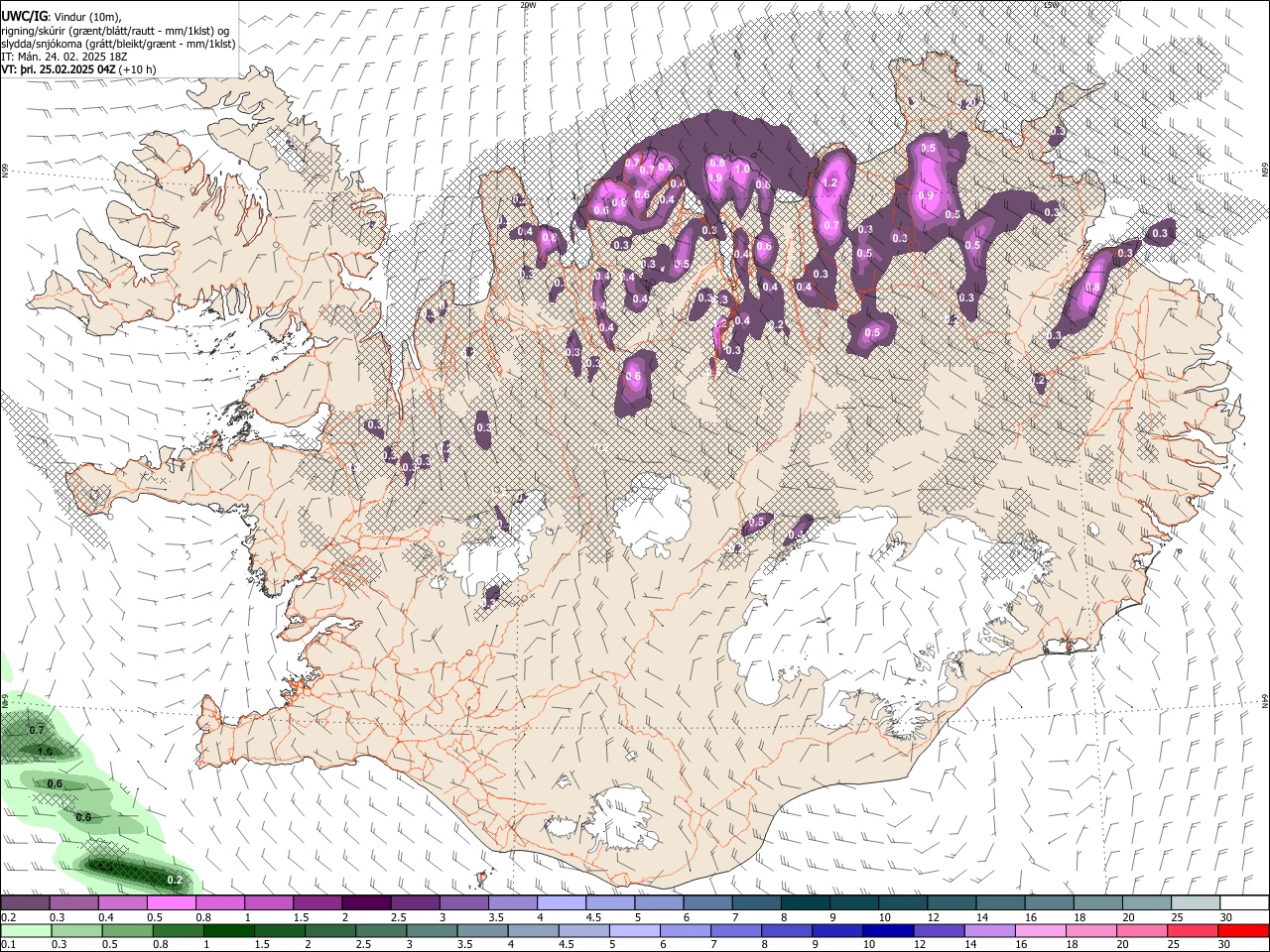The image size is (1270, 952).
Task: Pick the red 30 swatch in rain legend
Action: coord(1244,930)
